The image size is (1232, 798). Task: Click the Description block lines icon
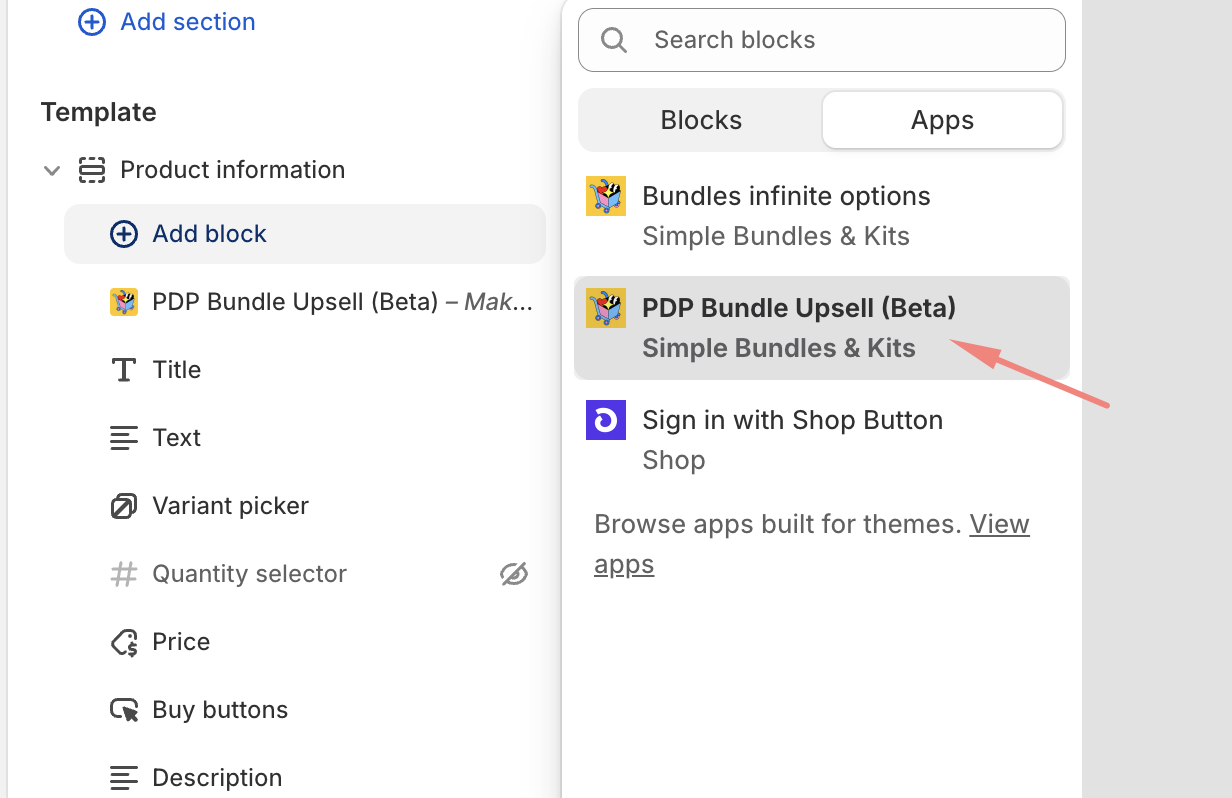[x=124, y=778]
